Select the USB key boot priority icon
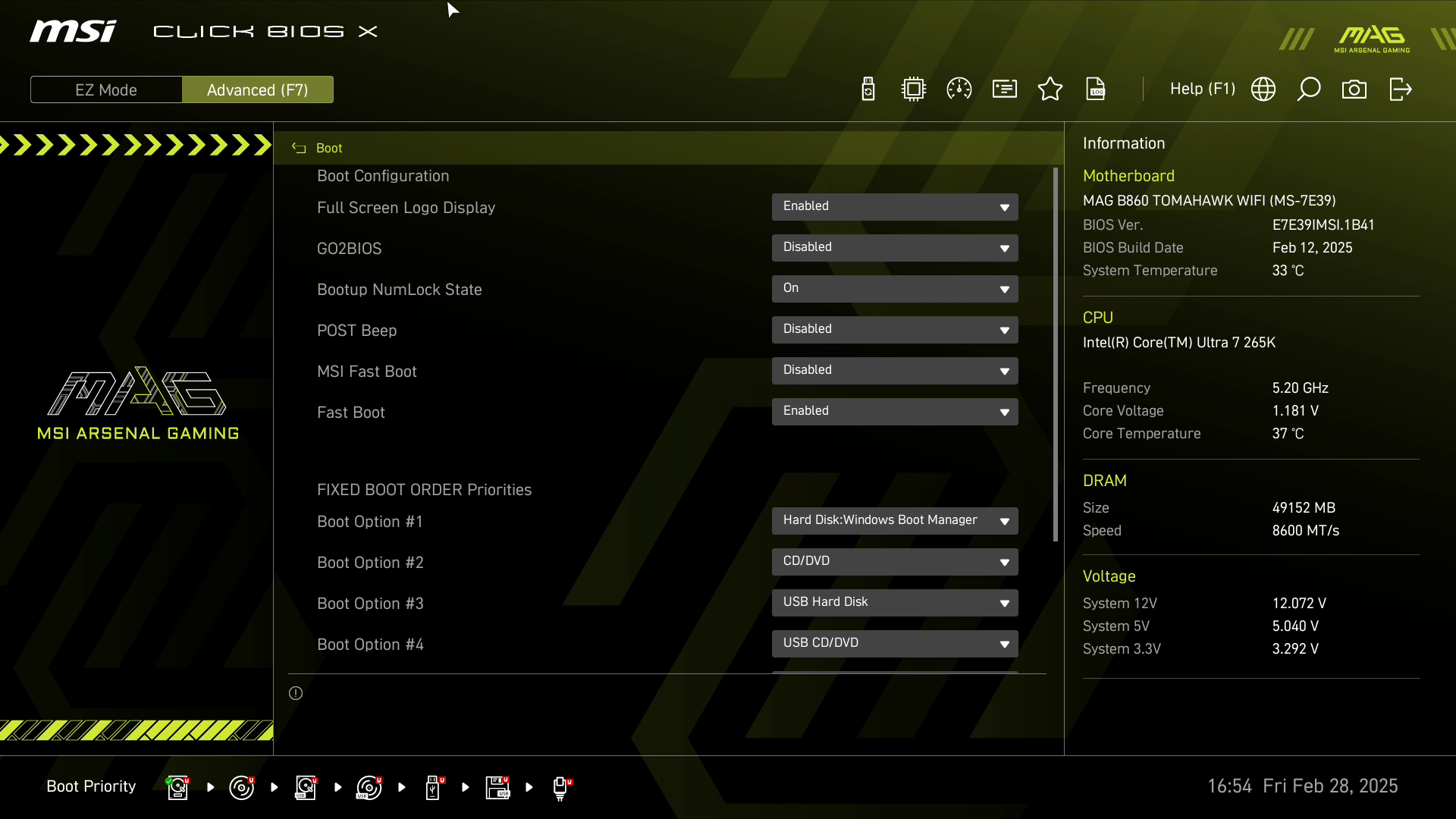Viewport: 1456px width, 819px height. click(433, 787)
